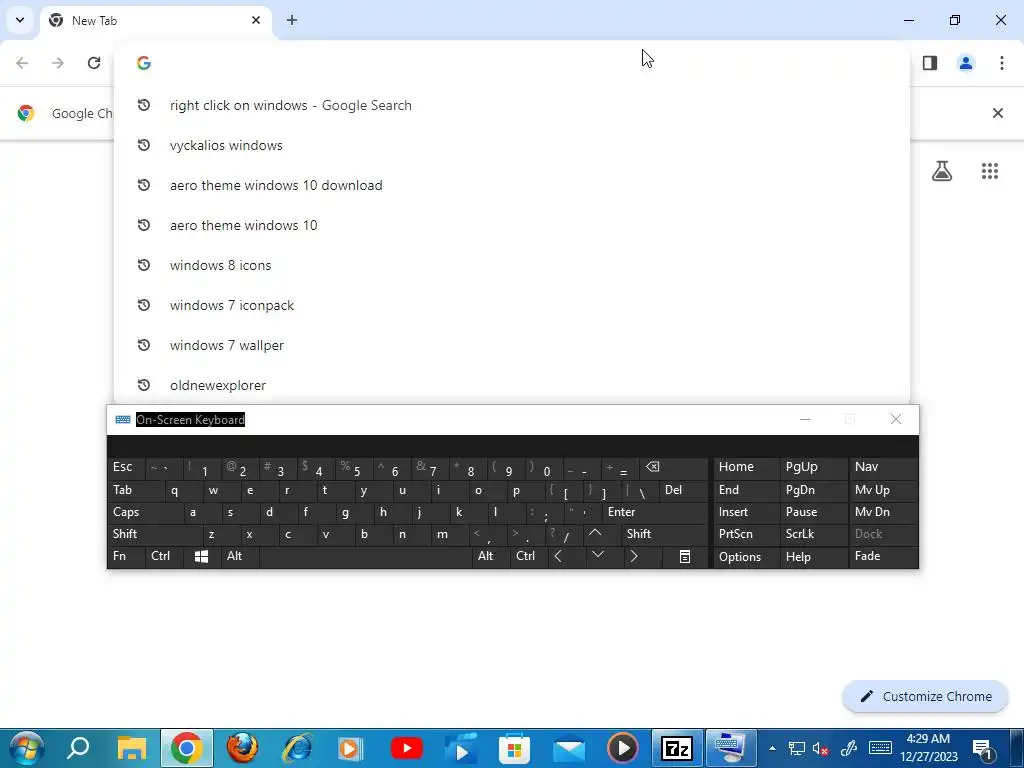1024x768 pixels.
Task: Select suggestion windows 7 iconpack
Action: (x=512, y=305)
